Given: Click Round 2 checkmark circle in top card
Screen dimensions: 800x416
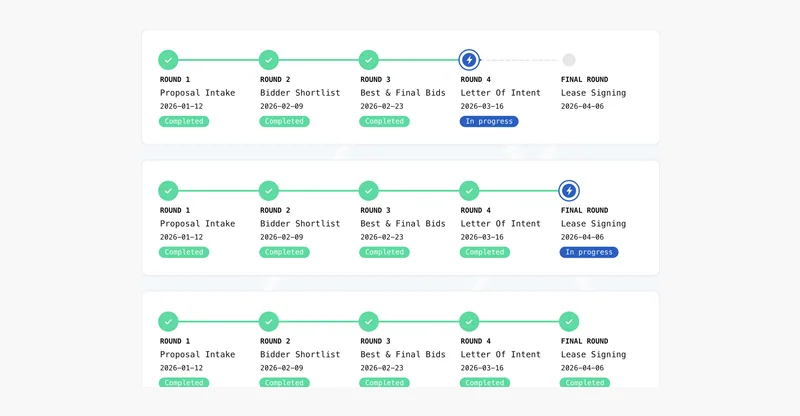Looking at the screenshot, I should (269, 60).
